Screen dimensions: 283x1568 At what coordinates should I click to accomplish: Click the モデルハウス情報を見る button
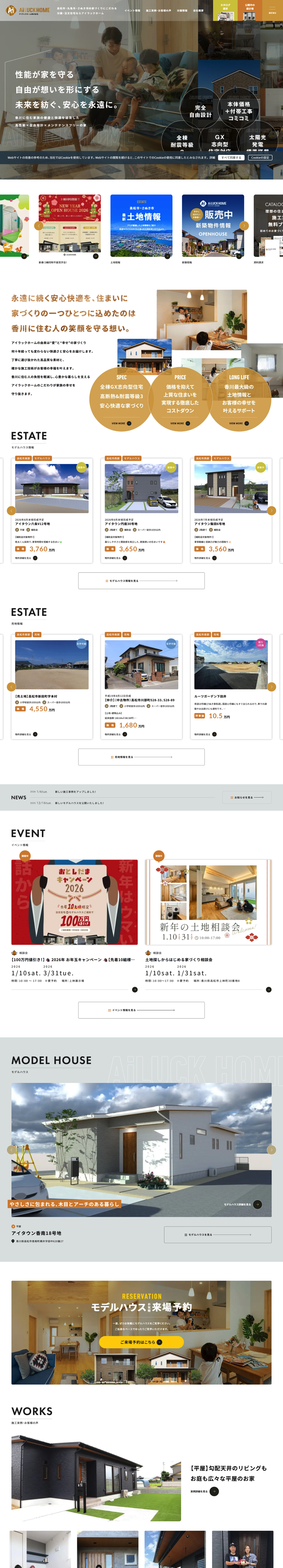[x=141, y=581]
